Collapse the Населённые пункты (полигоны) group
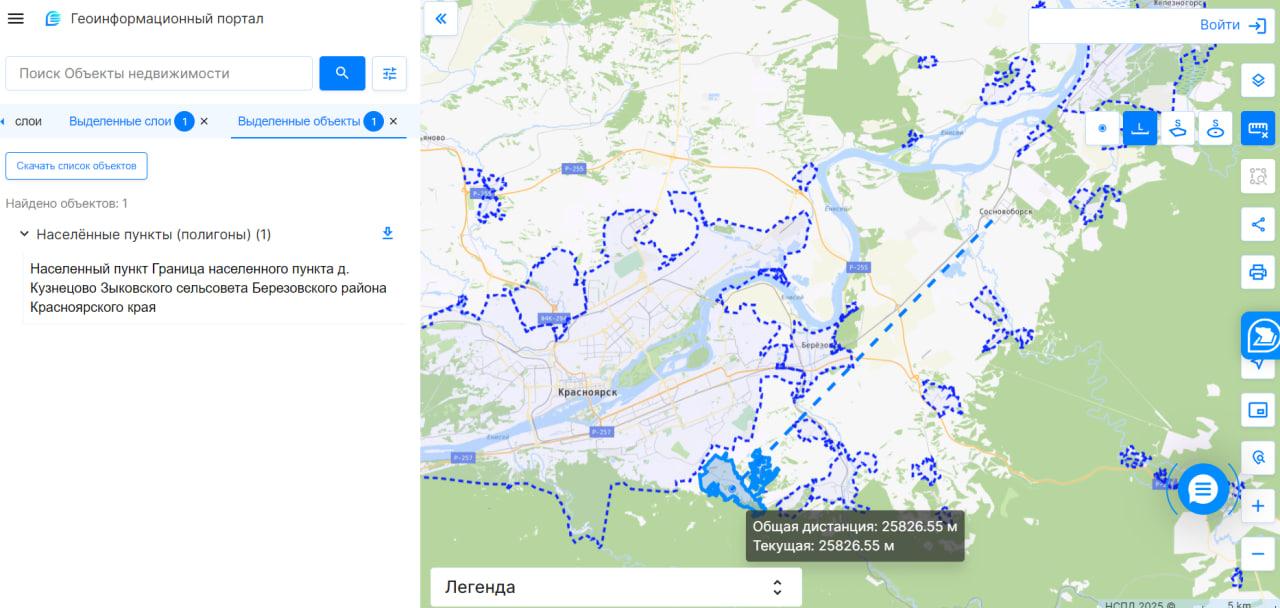 pos(23,234)
